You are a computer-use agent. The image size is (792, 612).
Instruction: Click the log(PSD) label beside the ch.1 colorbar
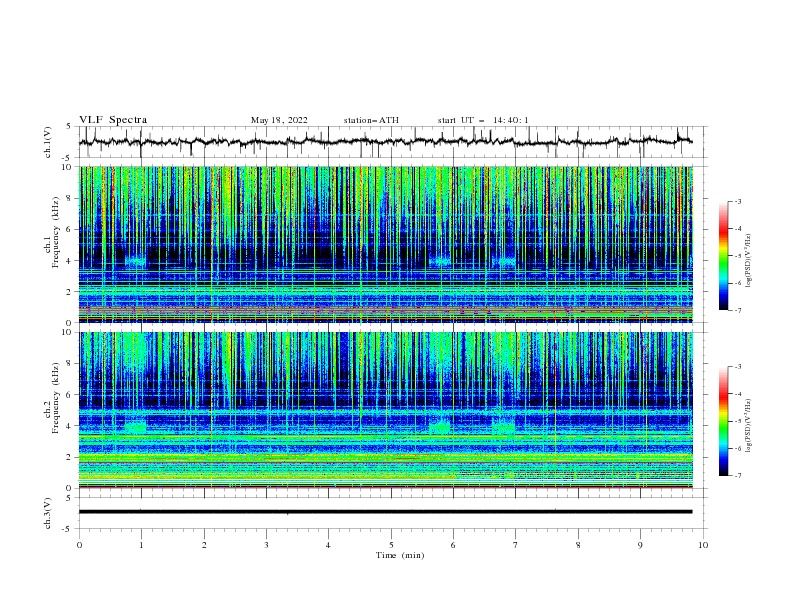748,261
